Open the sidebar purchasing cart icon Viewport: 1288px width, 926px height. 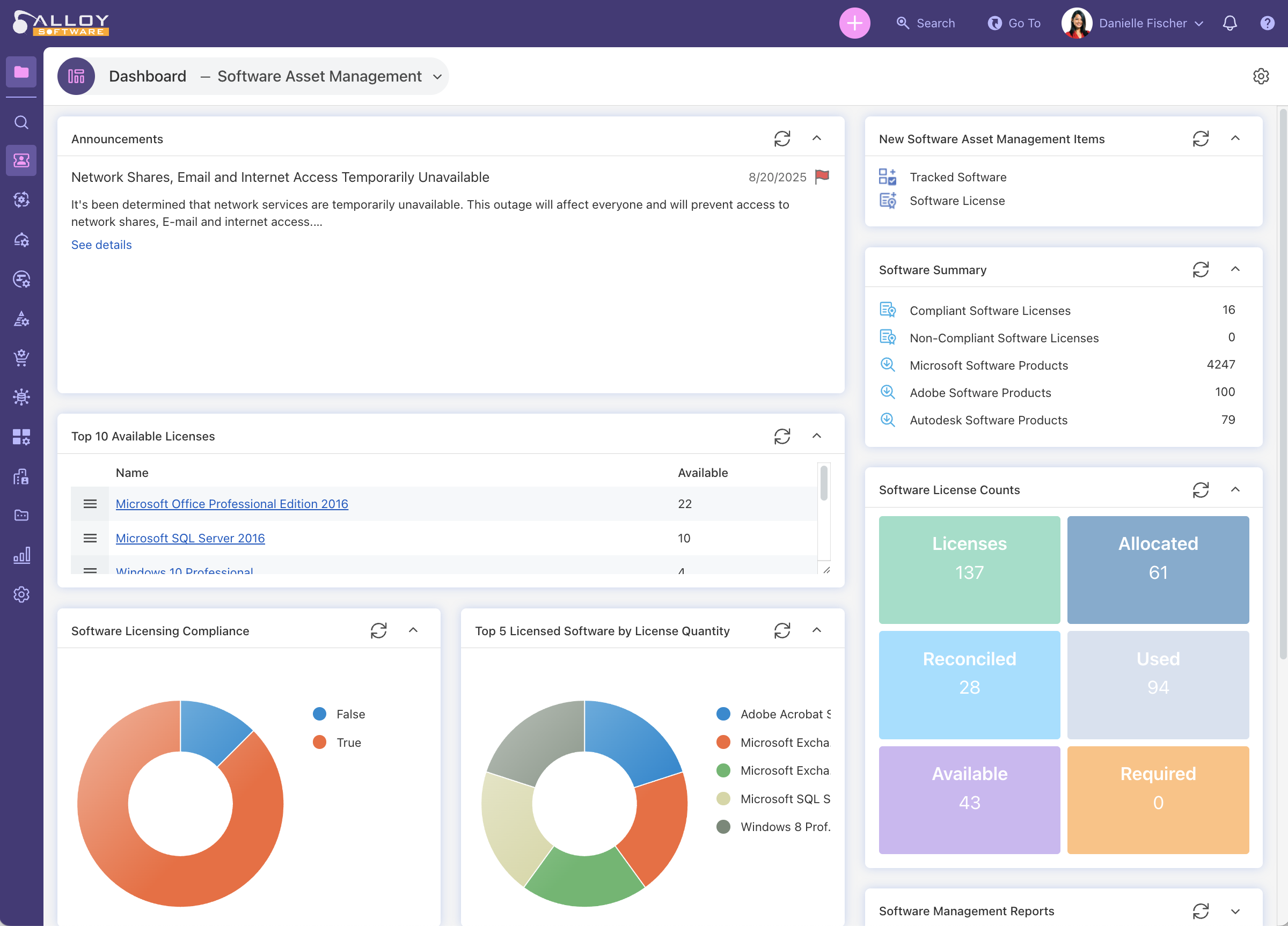[x=21, y=357]
